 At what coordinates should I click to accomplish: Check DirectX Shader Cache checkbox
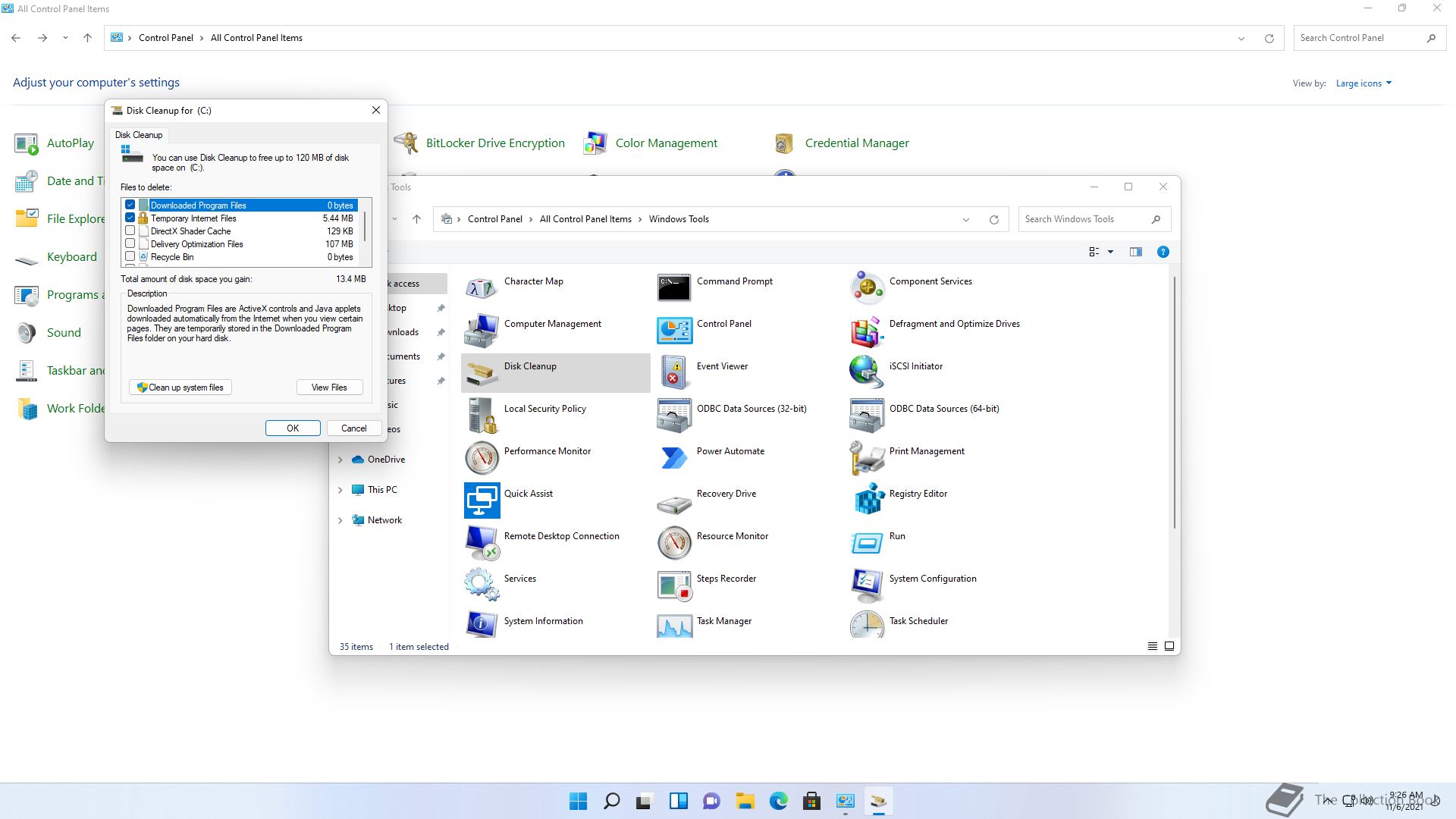point(130,231)
